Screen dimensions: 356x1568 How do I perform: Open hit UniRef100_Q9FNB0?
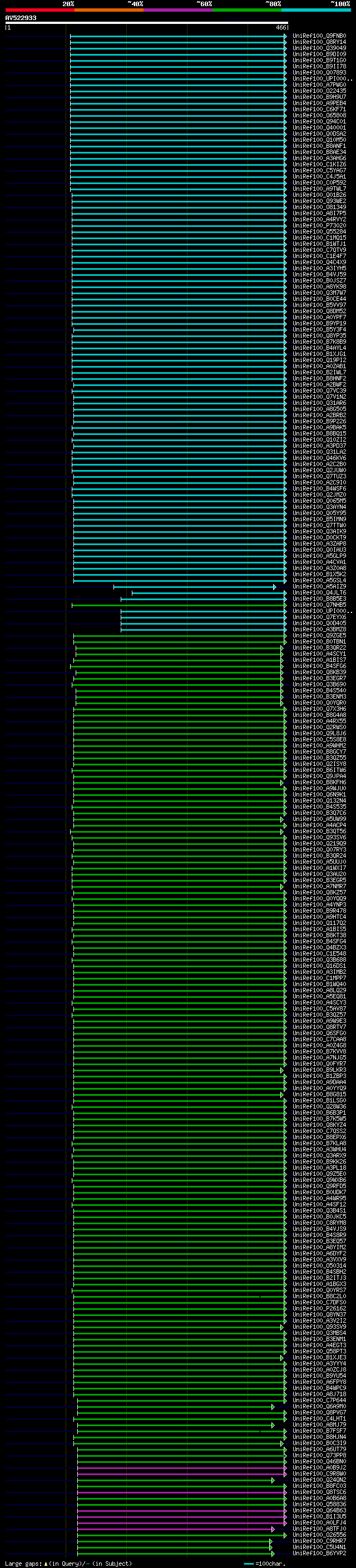point(319,36)
